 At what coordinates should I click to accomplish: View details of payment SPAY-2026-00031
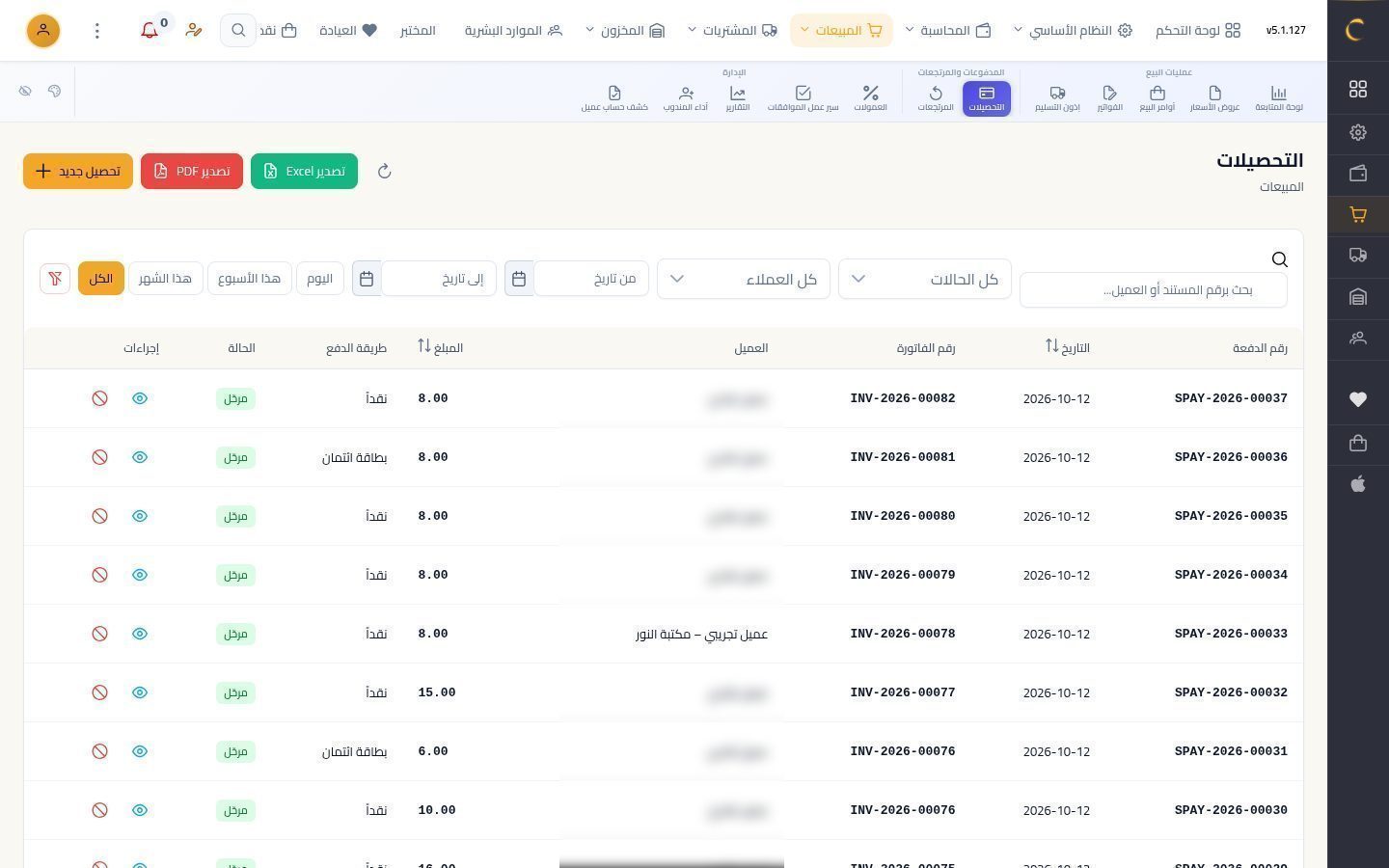(x=140, y=751)
